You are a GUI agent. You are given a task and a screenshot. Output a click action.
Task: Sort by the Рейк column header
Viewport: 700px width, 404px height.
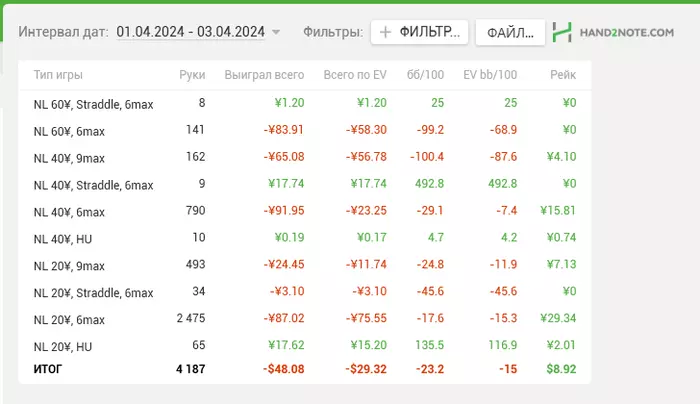(x=562, y=75)
